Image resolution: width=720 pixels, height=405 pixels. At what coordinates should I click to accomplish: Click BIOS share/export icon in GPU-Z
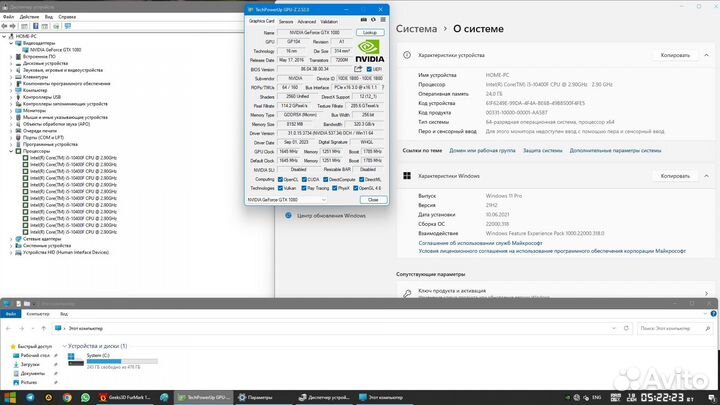[x=358, y=69]
